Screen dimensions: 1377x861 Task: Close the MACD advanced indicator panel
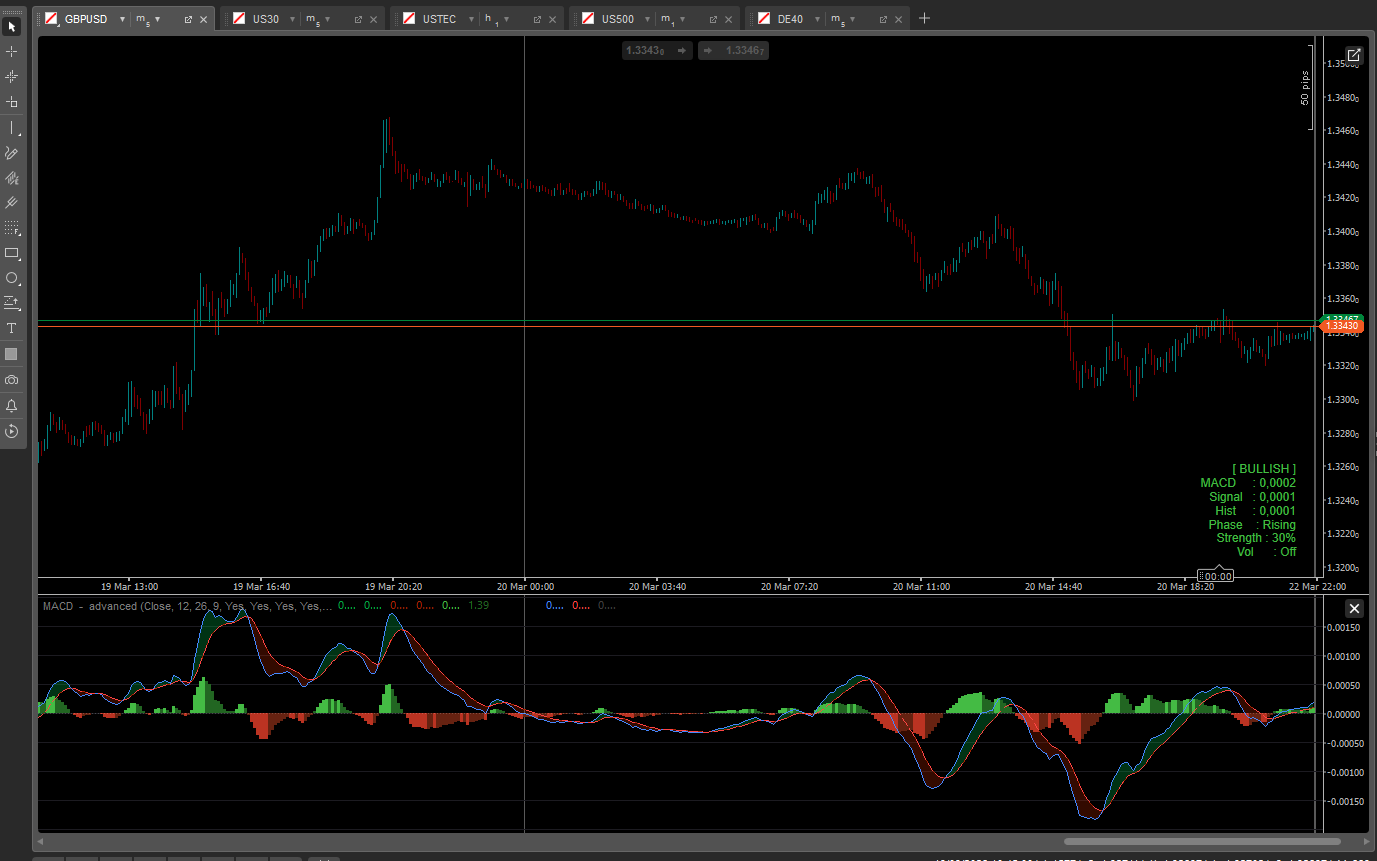pyautogui.click(x=1353, y=608)
